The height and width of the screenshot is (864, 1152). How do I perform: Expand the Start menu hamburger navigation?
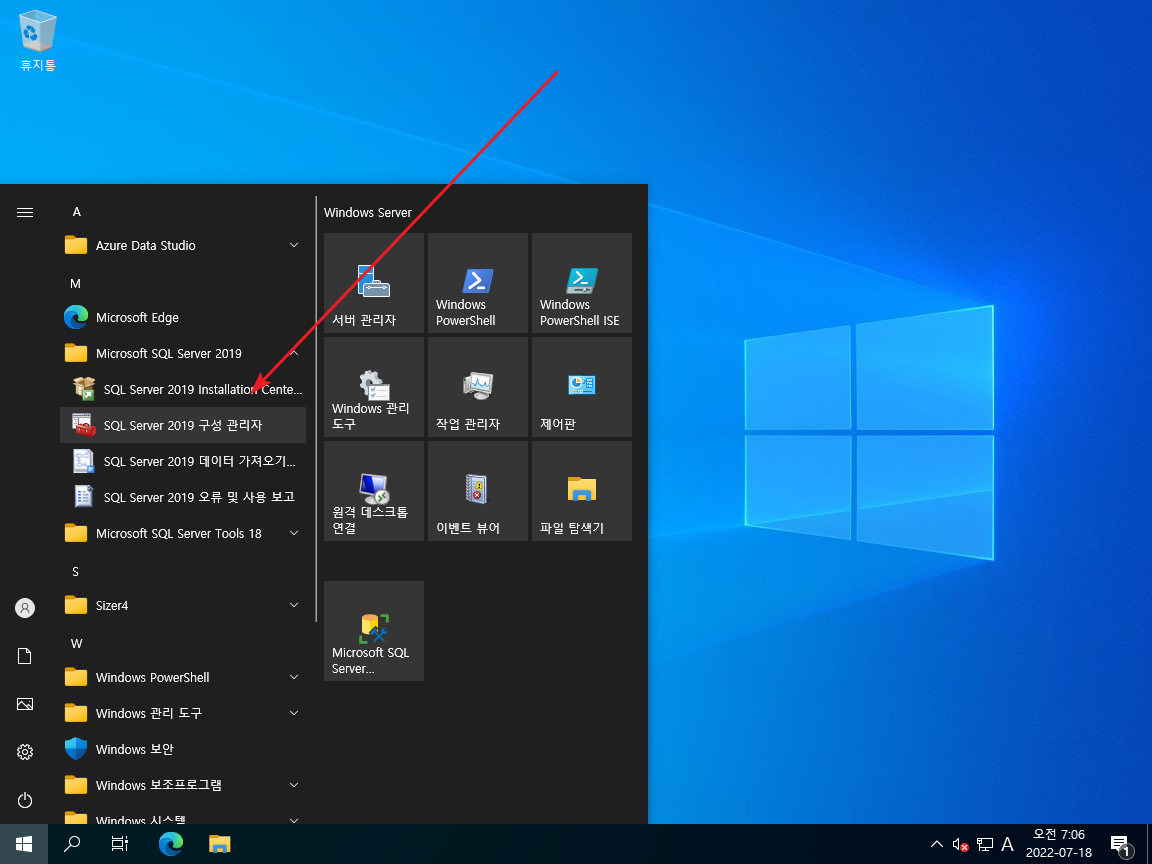point(25,212)
